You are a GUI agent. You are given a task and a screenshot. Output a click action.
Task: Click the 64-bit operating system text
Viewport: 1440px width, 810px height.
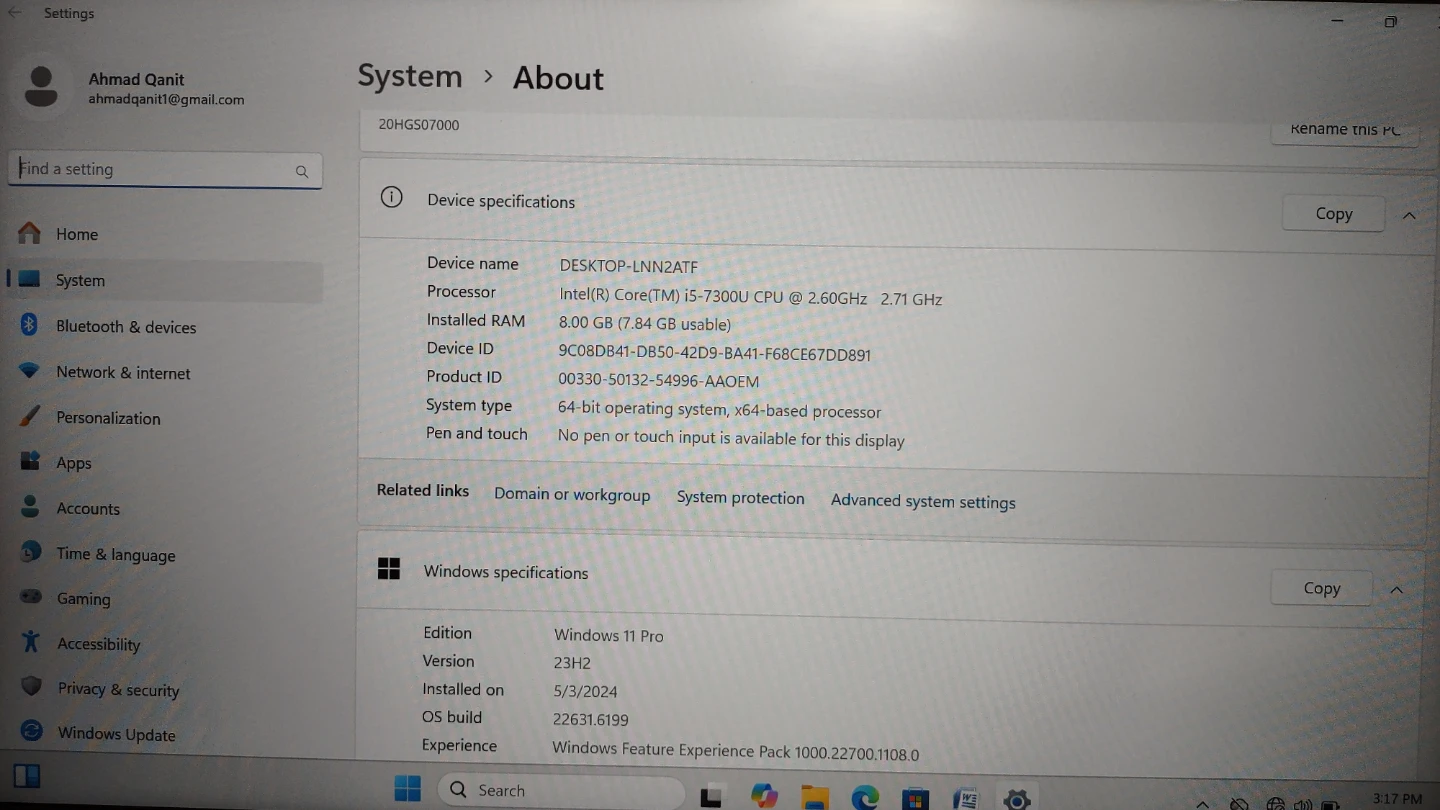click(x=720, y=410)
